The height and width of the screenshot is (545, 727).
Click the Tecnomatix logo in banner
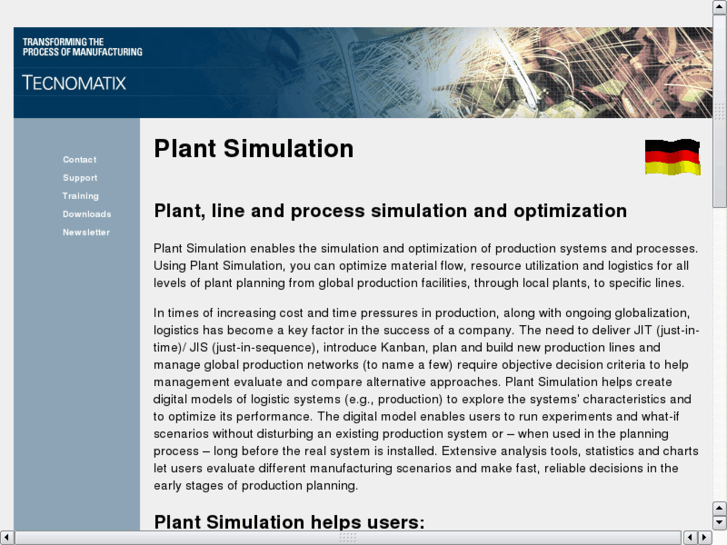tap(74, 83)
